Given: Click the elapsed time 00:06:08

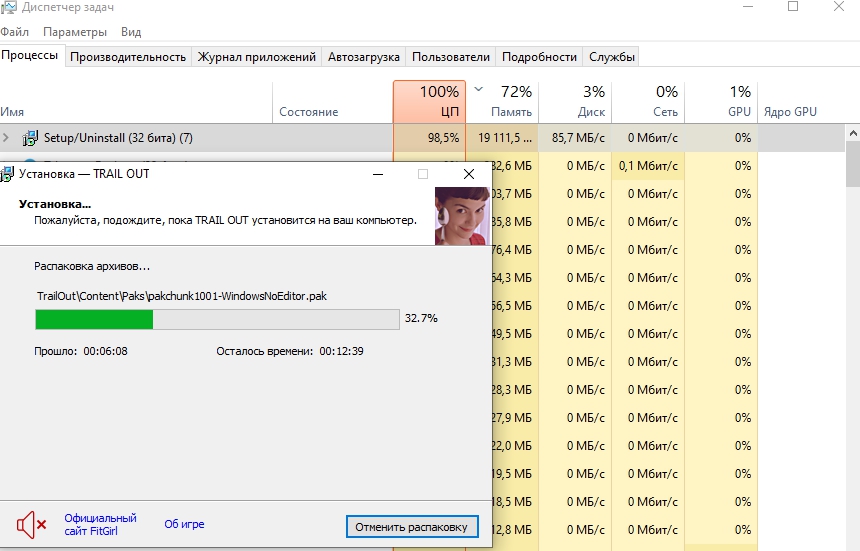Looking at the screenshot, I should (x=105, y=351).
